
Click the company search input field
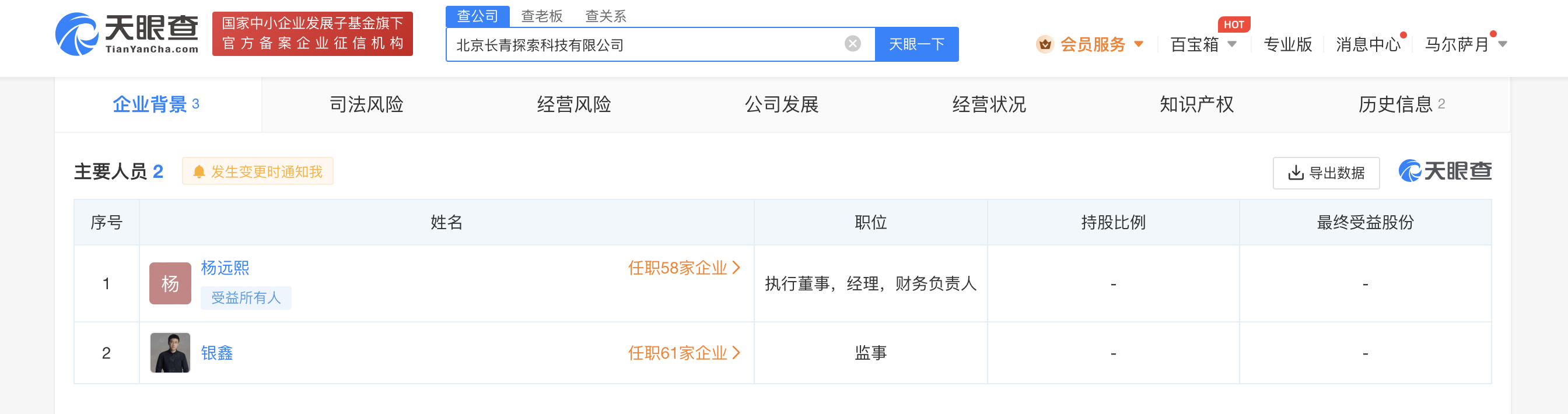[645, 45]
